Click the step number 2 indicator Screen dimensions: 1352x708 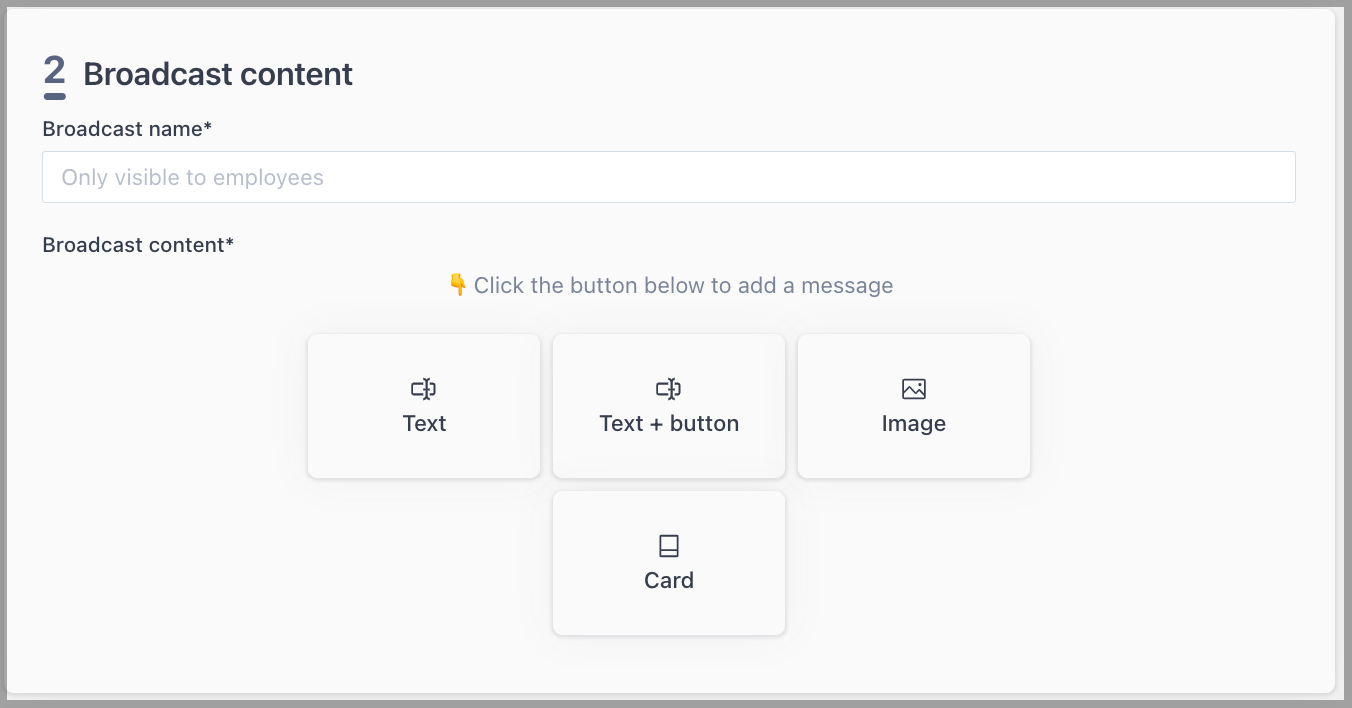click(x=54, y=76)
